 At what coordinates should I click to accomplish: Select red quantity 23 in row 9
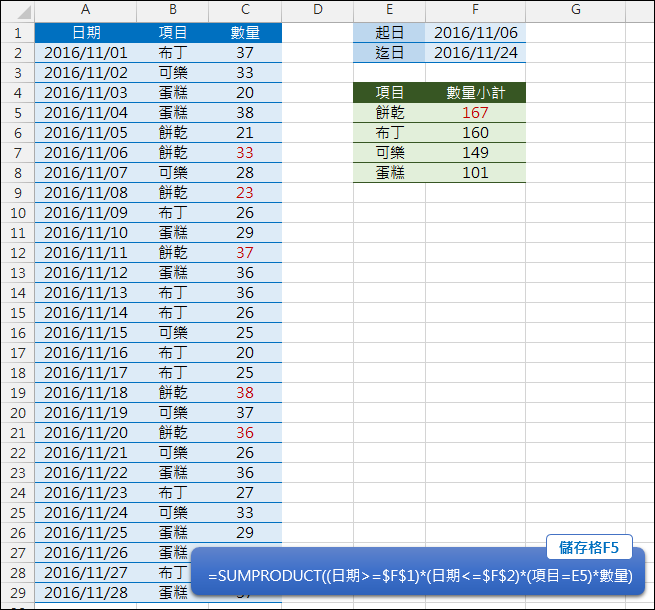click(245, 193)
